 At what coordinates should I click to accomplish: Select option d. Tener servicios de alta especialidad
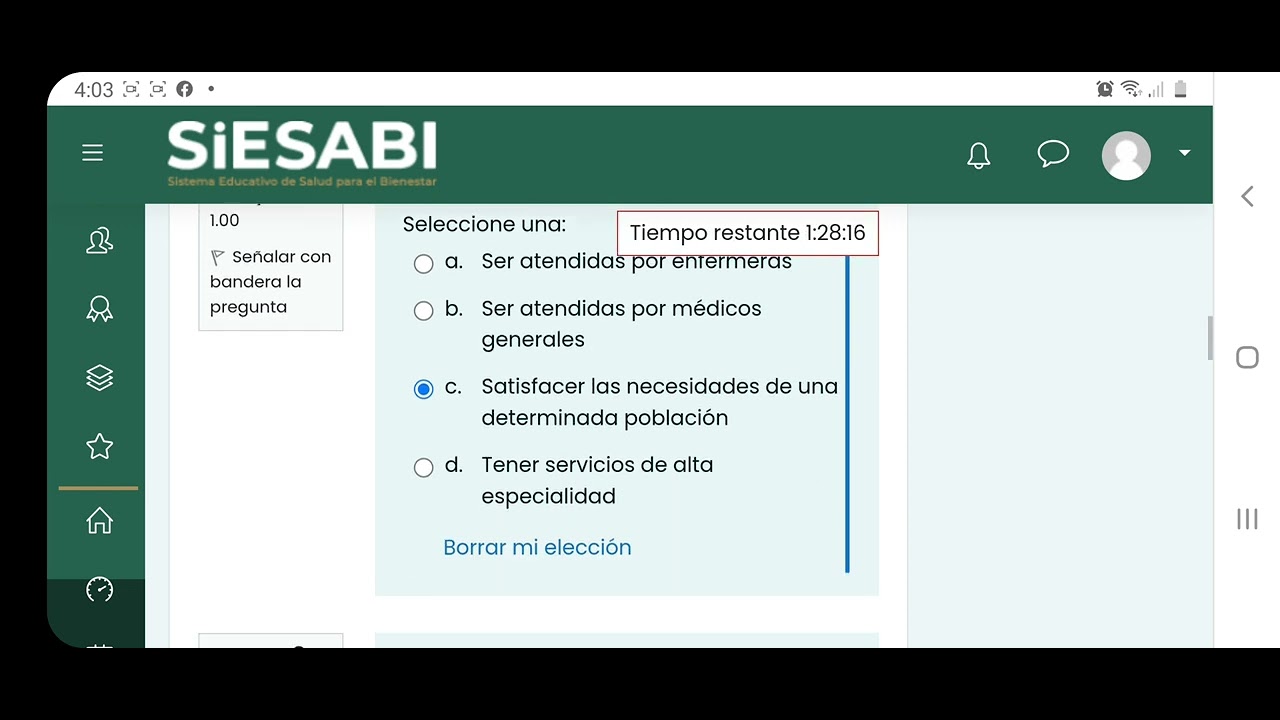[424, 467]
